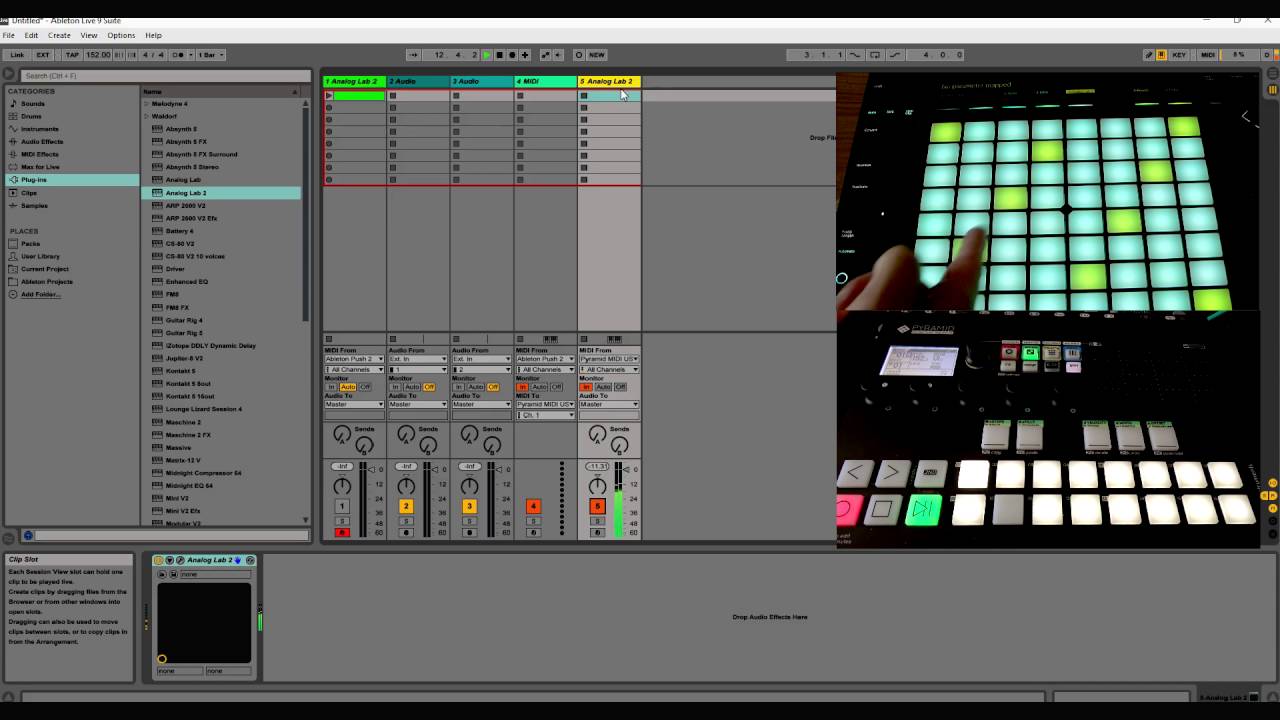Expand the Melodyne 4 folder
Viewport: 1280px width, 720px height.
(146, 104)
